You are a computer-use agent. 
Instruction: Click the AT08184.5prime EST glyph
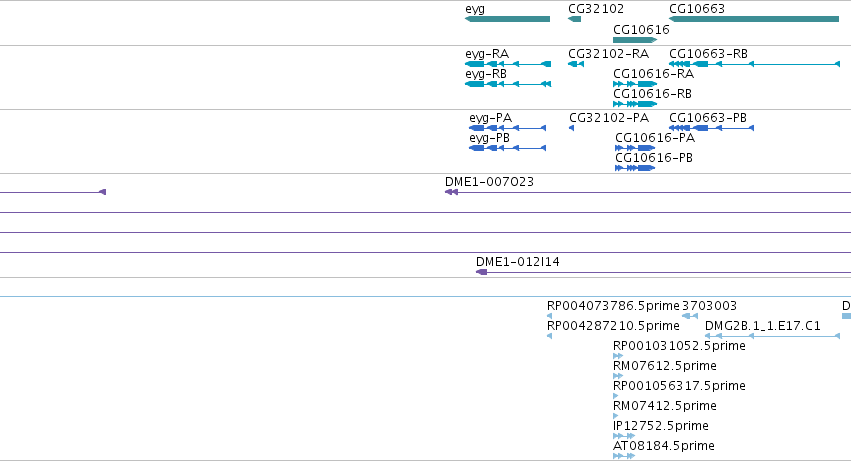point(624,456)
